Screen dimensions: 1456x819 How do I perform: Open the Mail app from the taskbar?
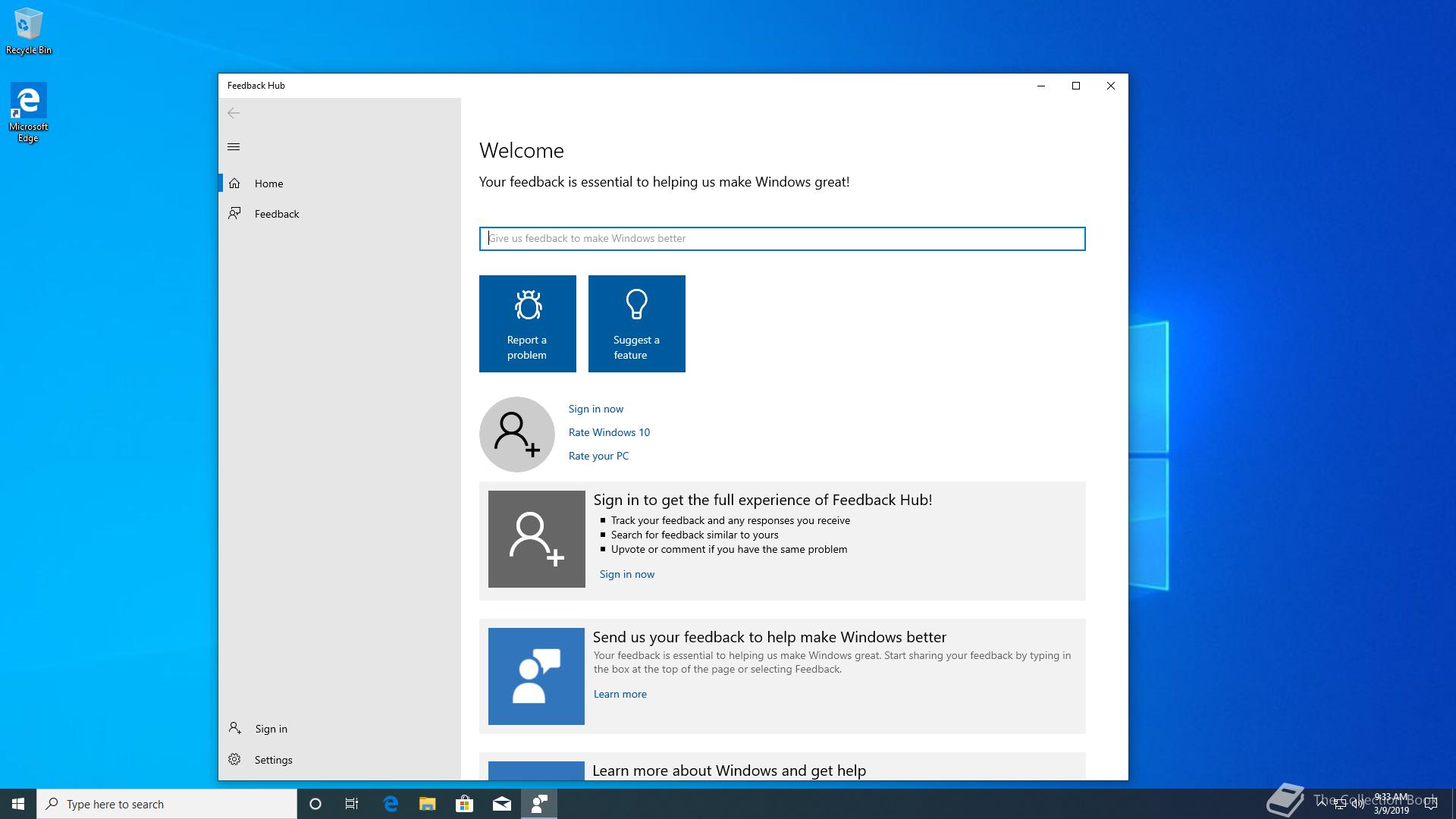502,804
